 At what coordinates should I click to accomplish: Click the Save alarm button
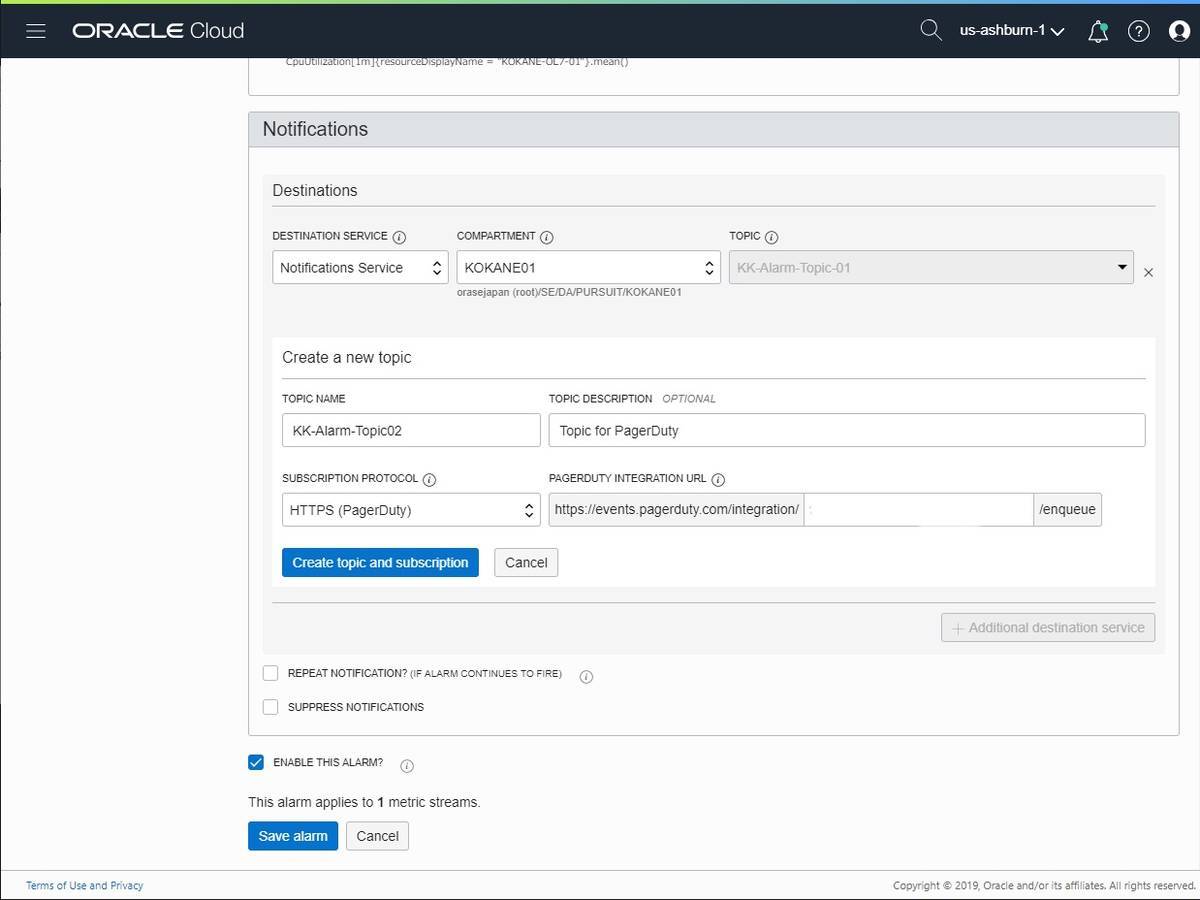[x=293, y=836]
